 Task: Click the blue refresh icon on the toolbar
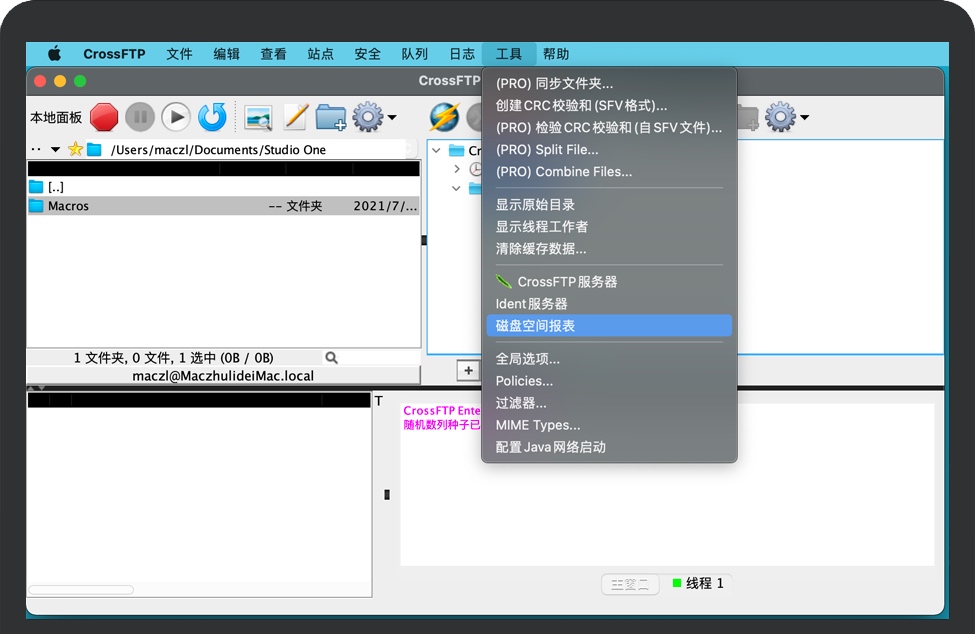[212, 116]
